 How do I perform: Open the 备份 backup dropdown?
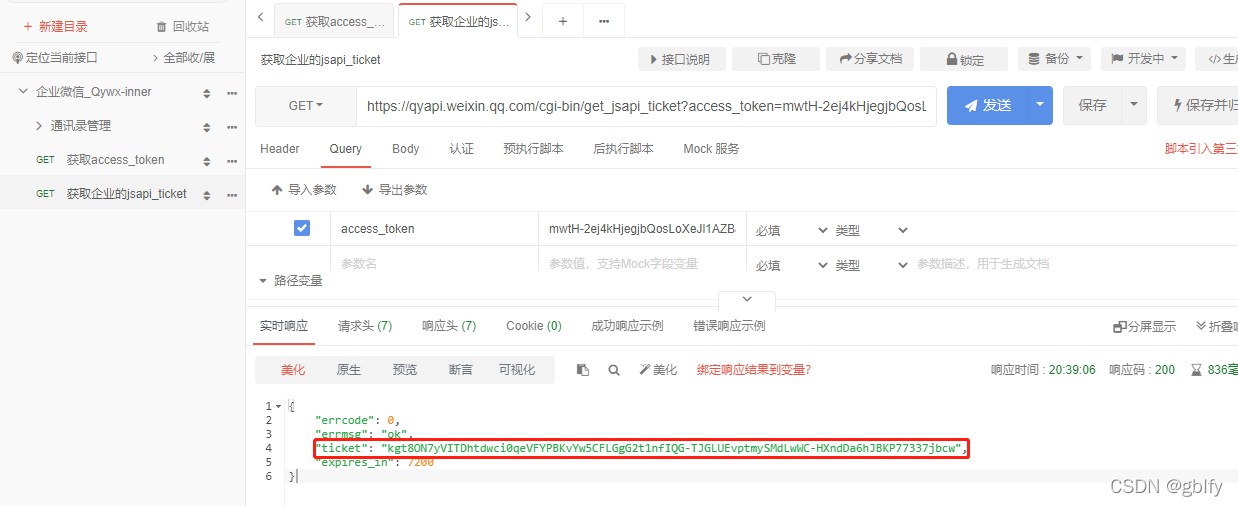click(1055, 59)
